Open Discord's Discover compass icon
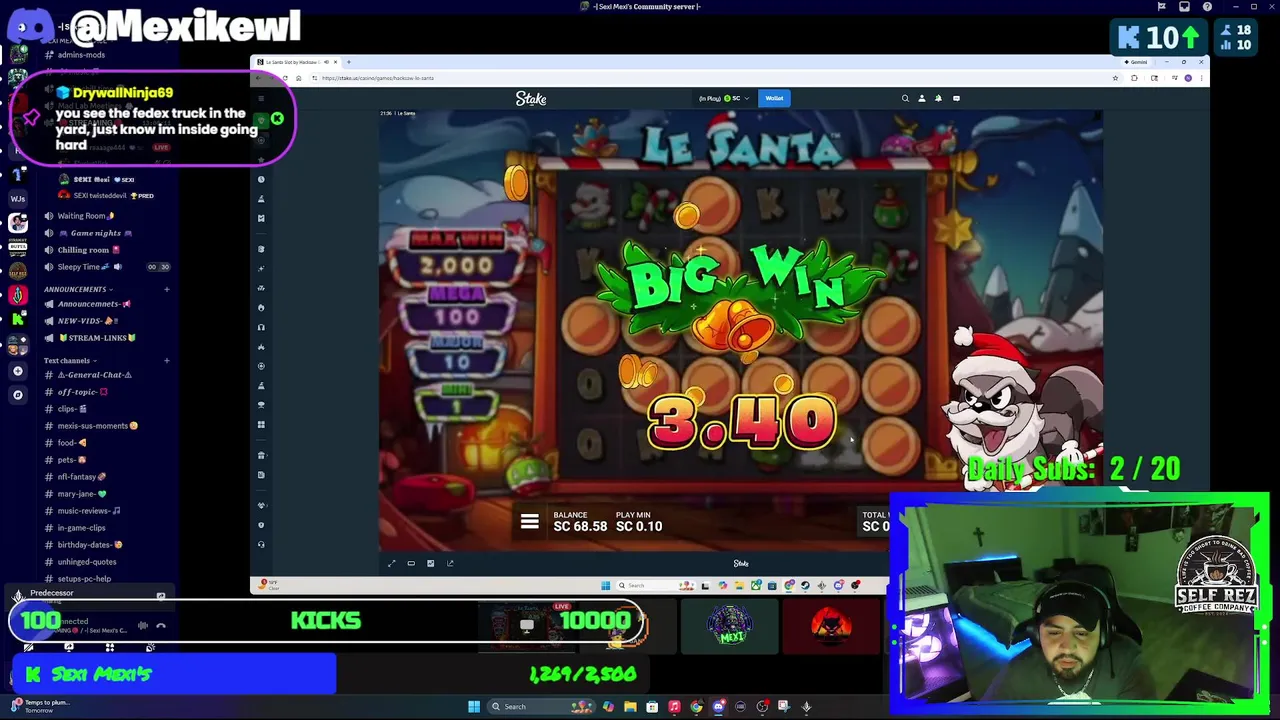 [17, 395]
